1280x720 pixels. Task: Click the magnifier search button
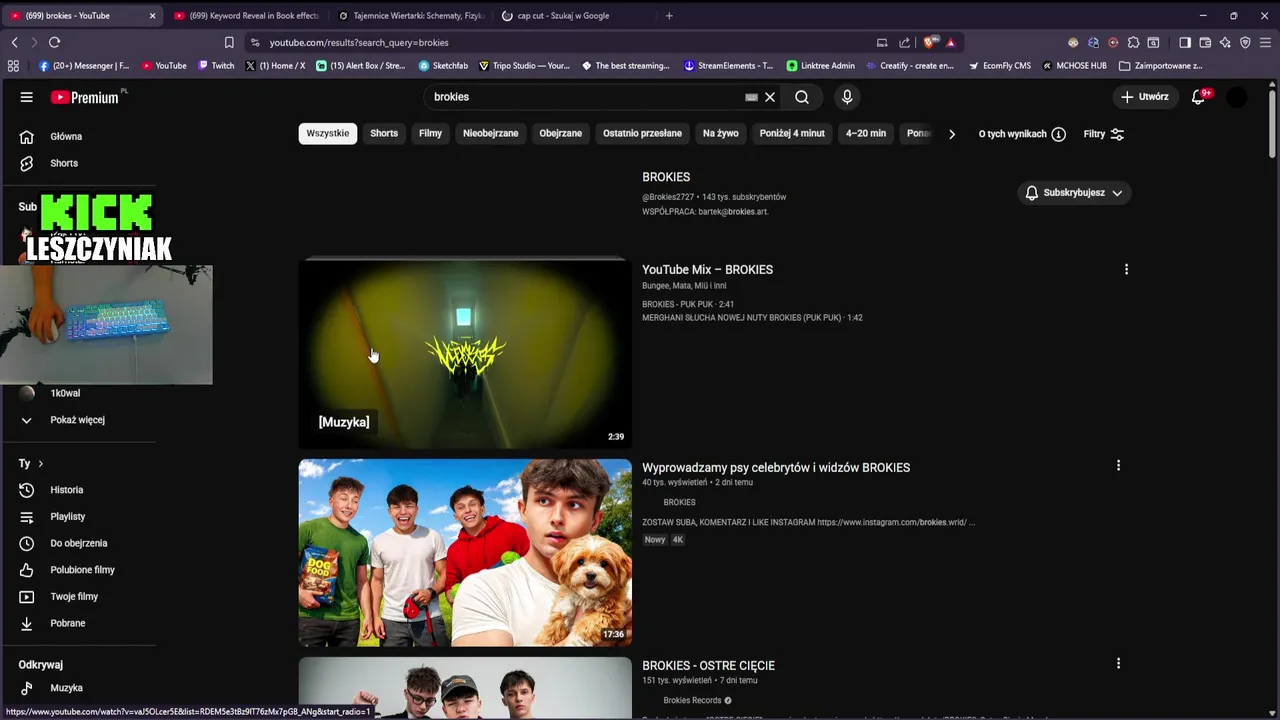point(802,97)
